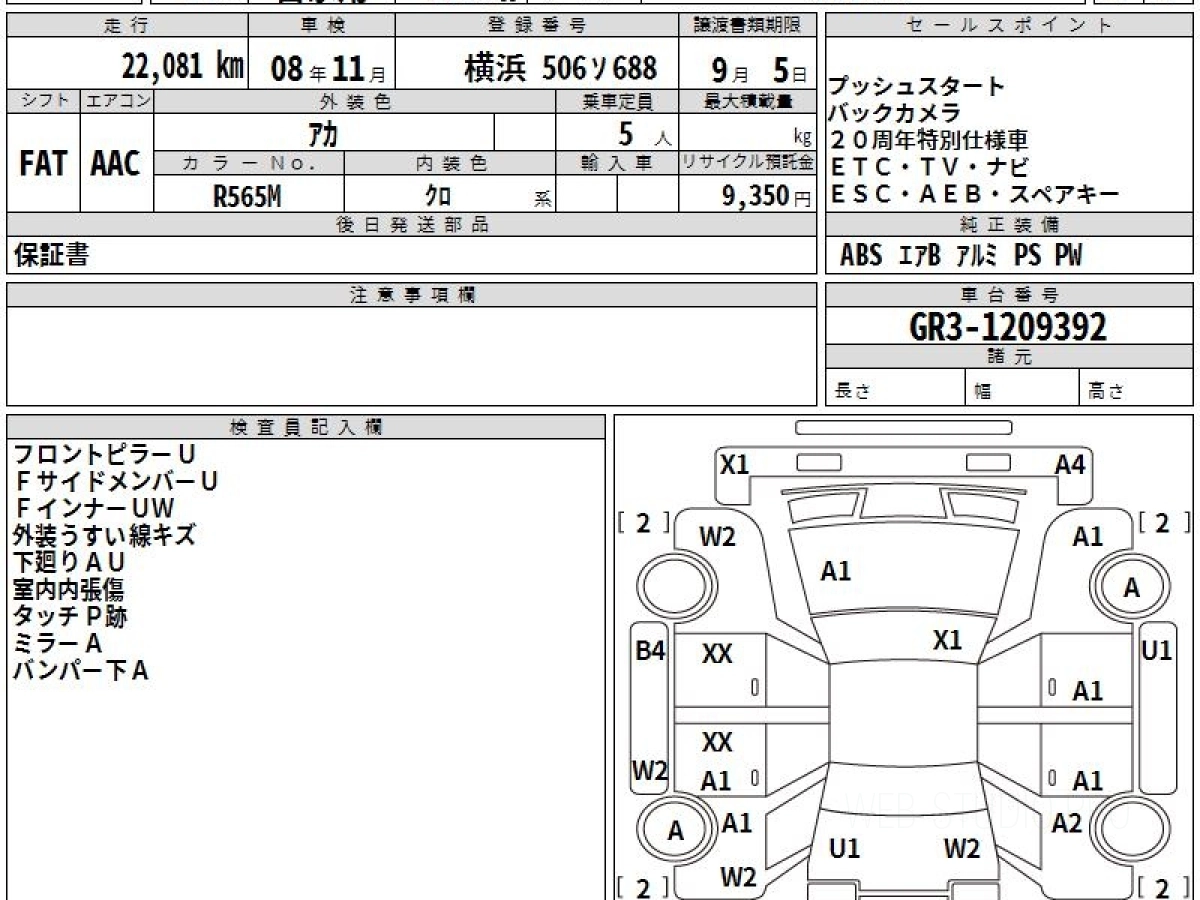Viewport: 1200px width, 900px height.
Task: Select the 下廻りAU note
Action: click(x=69, y=562)
